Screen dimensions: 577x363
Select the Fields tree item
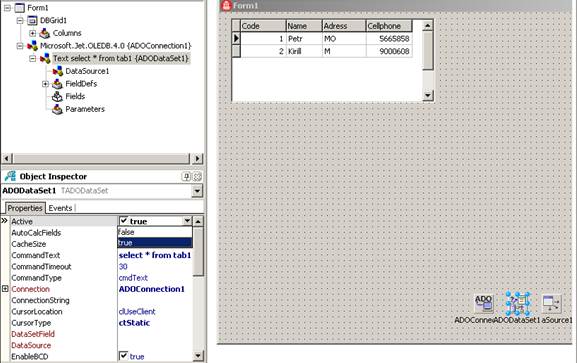[x=75, y=96]
